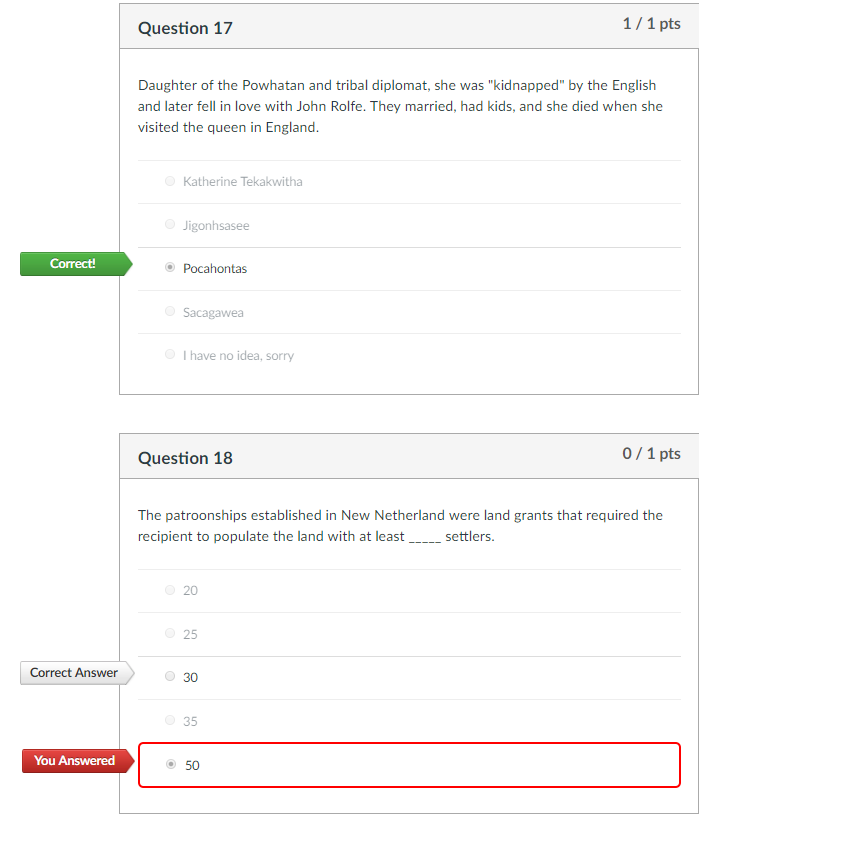Click the 0 / 1 pts score
The height and width of the screenshot is (841, 846).
tap(651, 454)
